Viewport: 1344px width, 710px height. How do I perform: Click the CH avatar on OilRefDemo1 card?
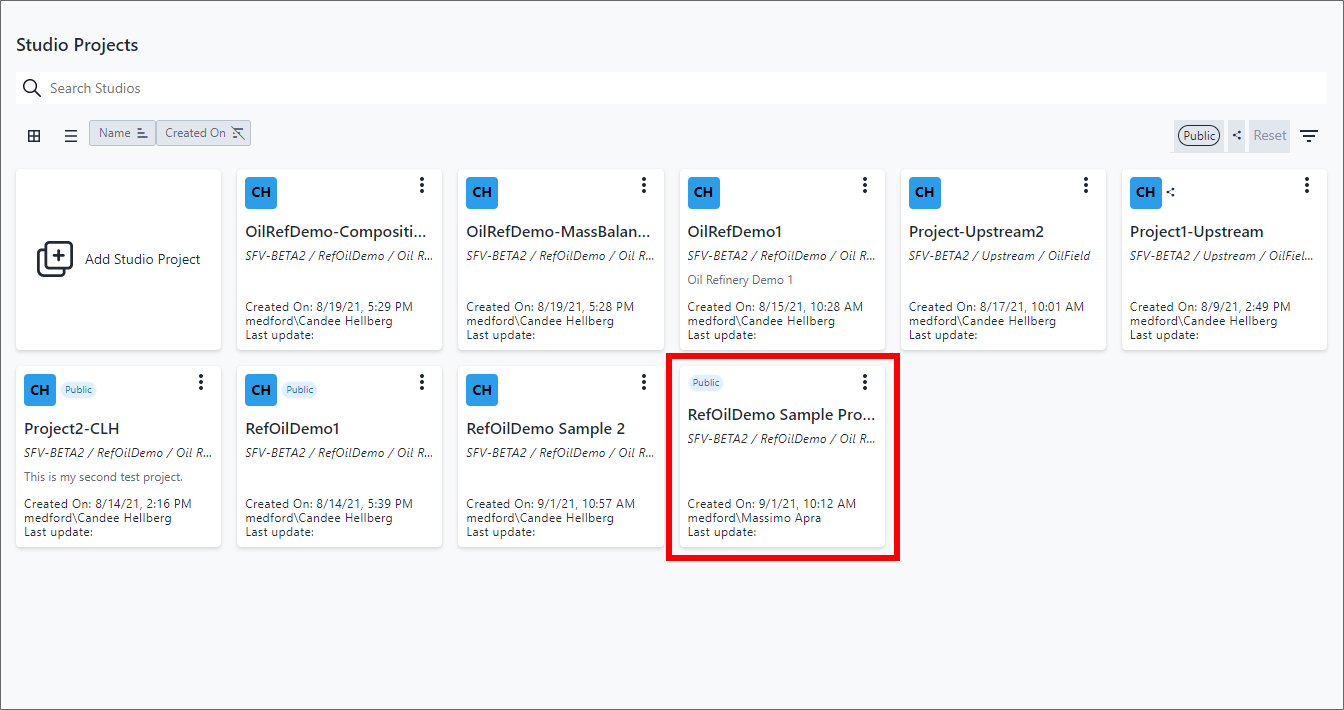703,192
